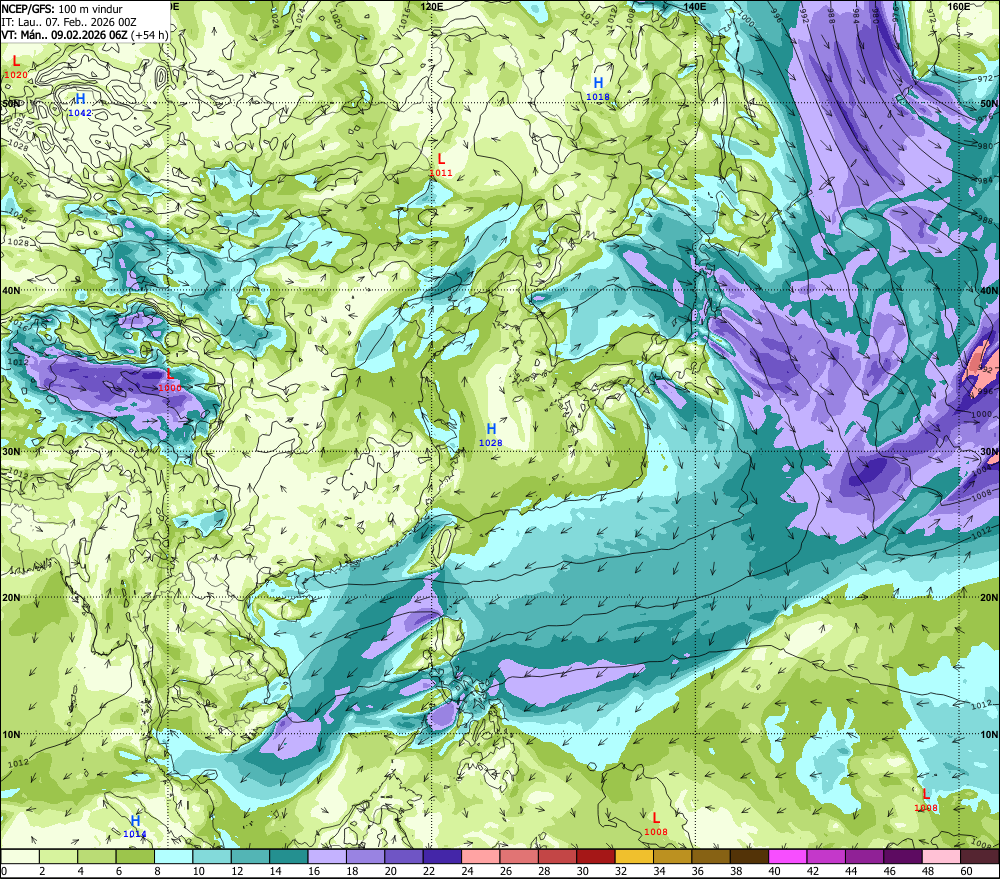Pick the light cyan legend swatch starting at 8

[173, 856]
